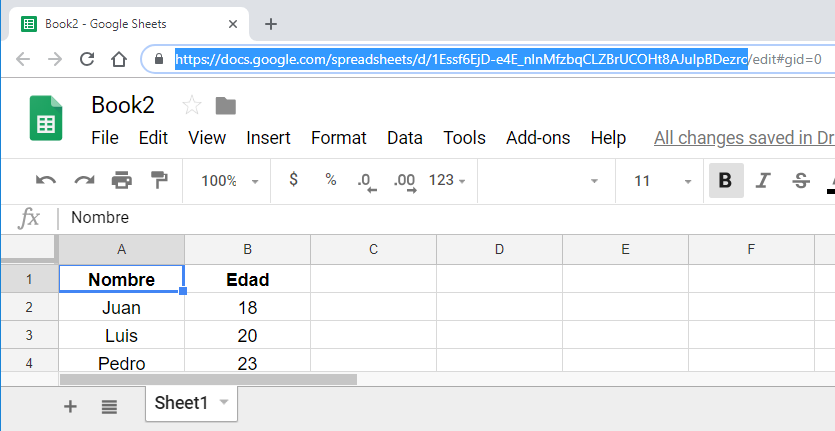Toggle italic formatting button
Image resolution: width=835 pixels, height=431 pixels.
(763, 181)
